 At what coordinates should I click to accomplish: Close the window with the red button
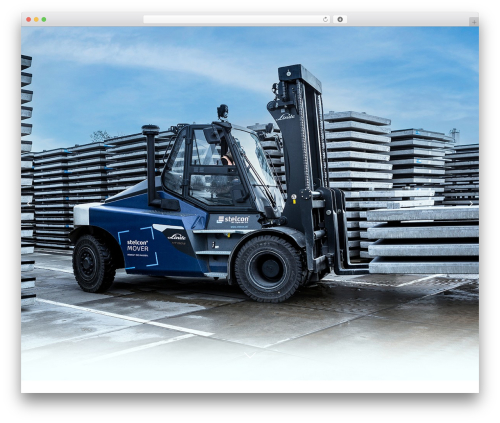(29, 20)
